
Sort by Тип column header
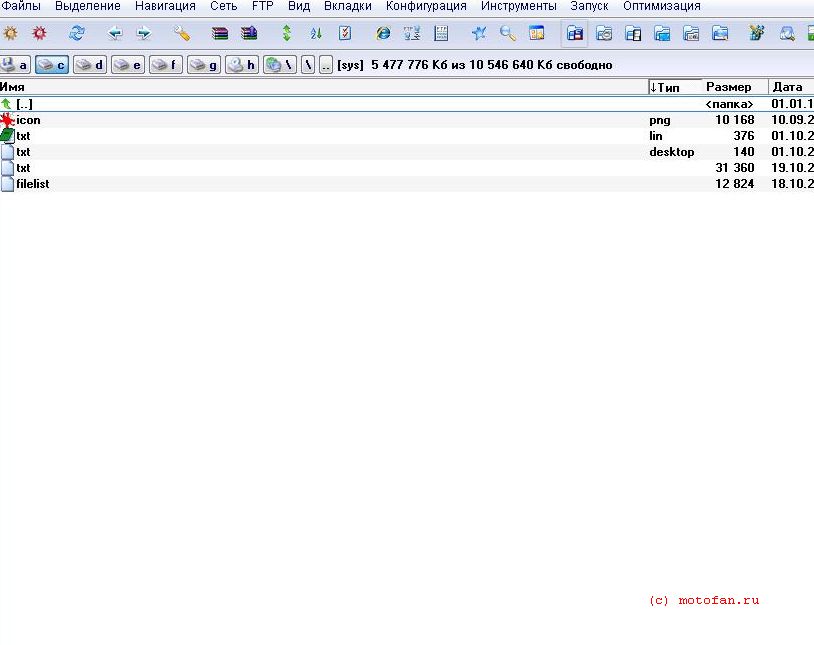tap(675, 87)
